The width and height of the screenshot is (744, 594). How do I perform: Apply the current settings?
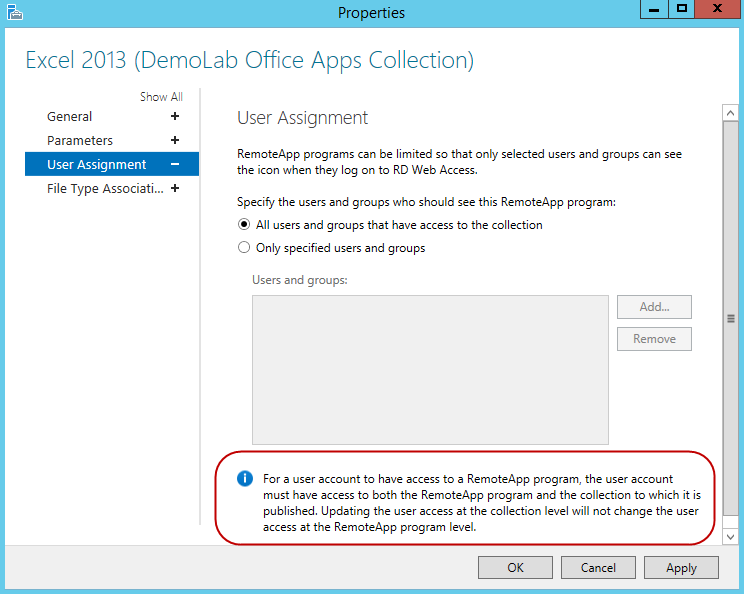[x=681, y=567]
